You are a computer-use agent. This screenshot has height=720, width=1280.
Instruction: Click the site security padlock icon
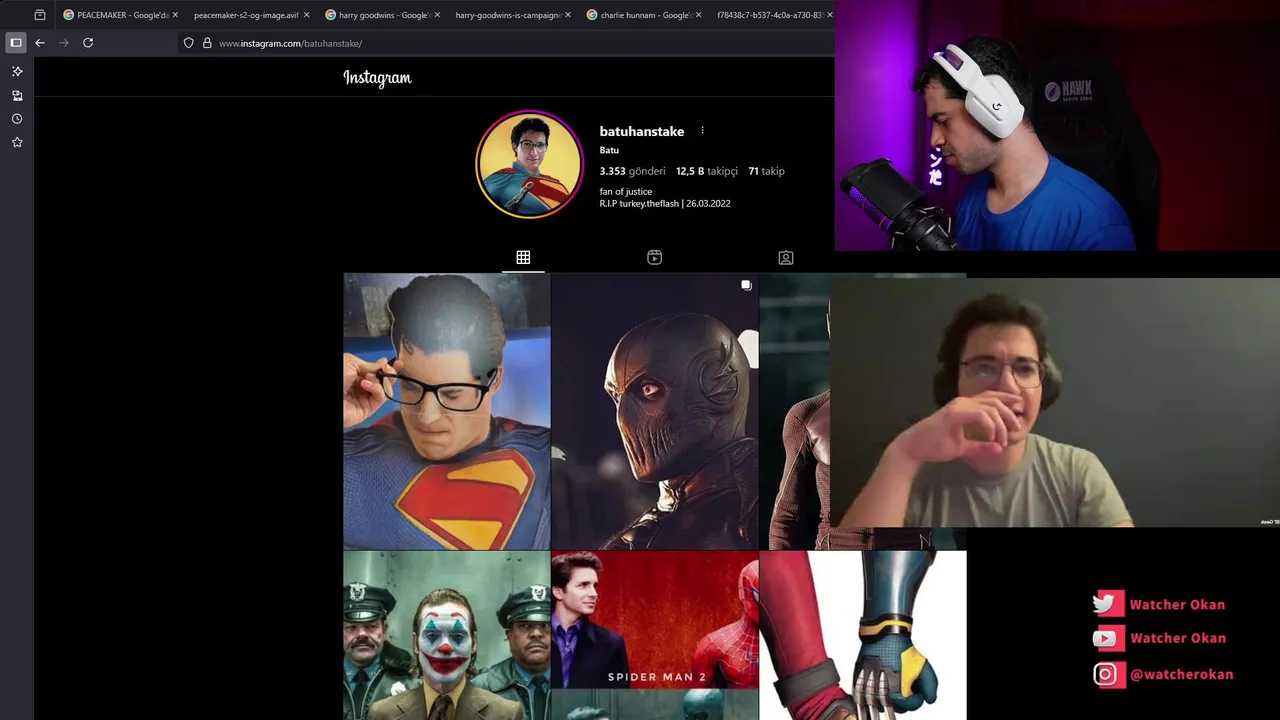(x=207, y=43)
